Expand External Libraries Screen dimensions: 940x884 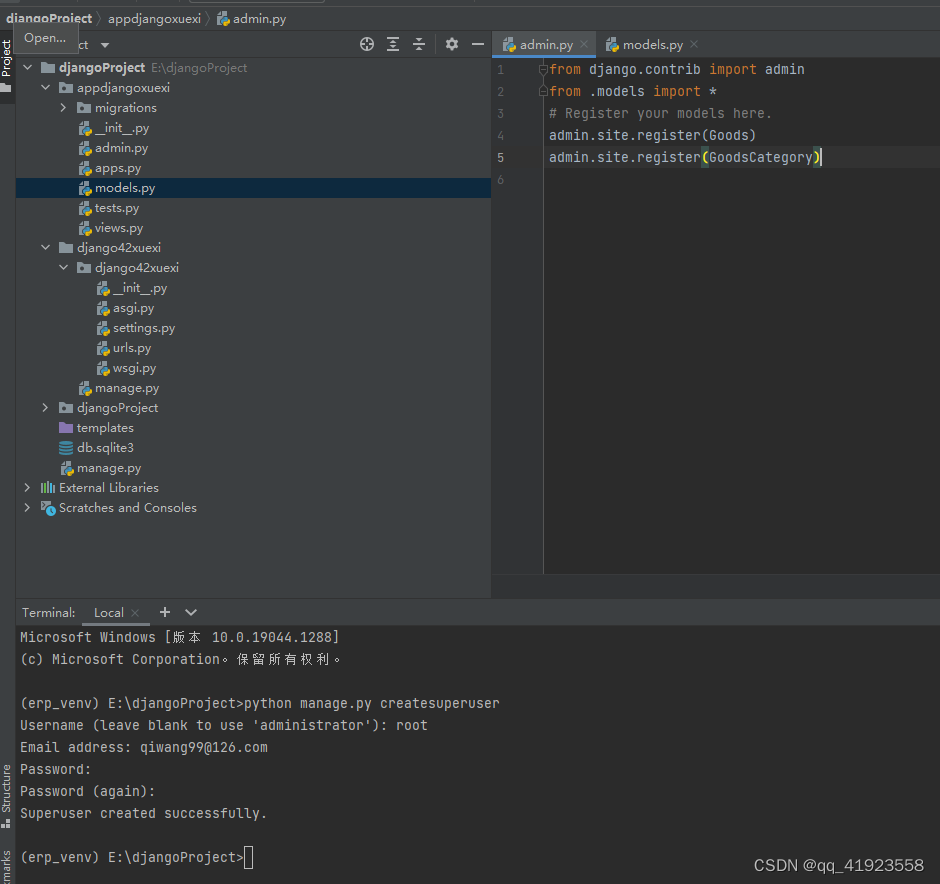(x=26, y=487)
